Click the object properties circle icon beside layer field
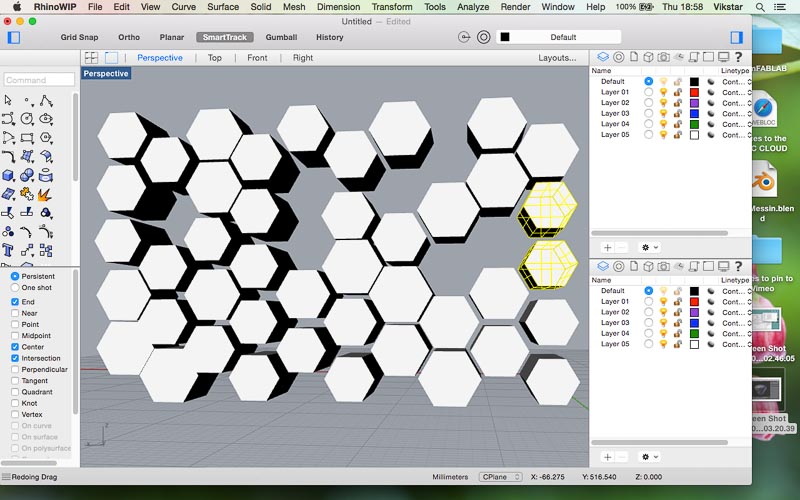The image size is (800, 500). pyautogui.click(x=484, y=37)
